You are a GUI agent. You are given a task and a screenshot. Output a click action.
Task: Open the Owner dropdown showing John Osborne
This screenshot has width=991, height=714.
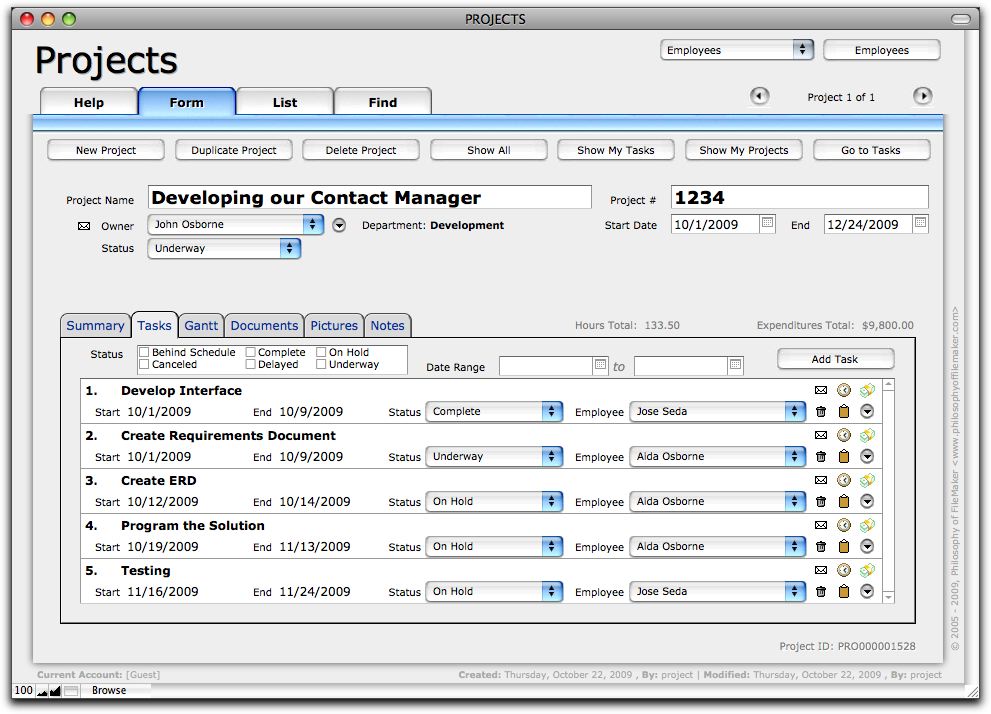pos(236,224)
